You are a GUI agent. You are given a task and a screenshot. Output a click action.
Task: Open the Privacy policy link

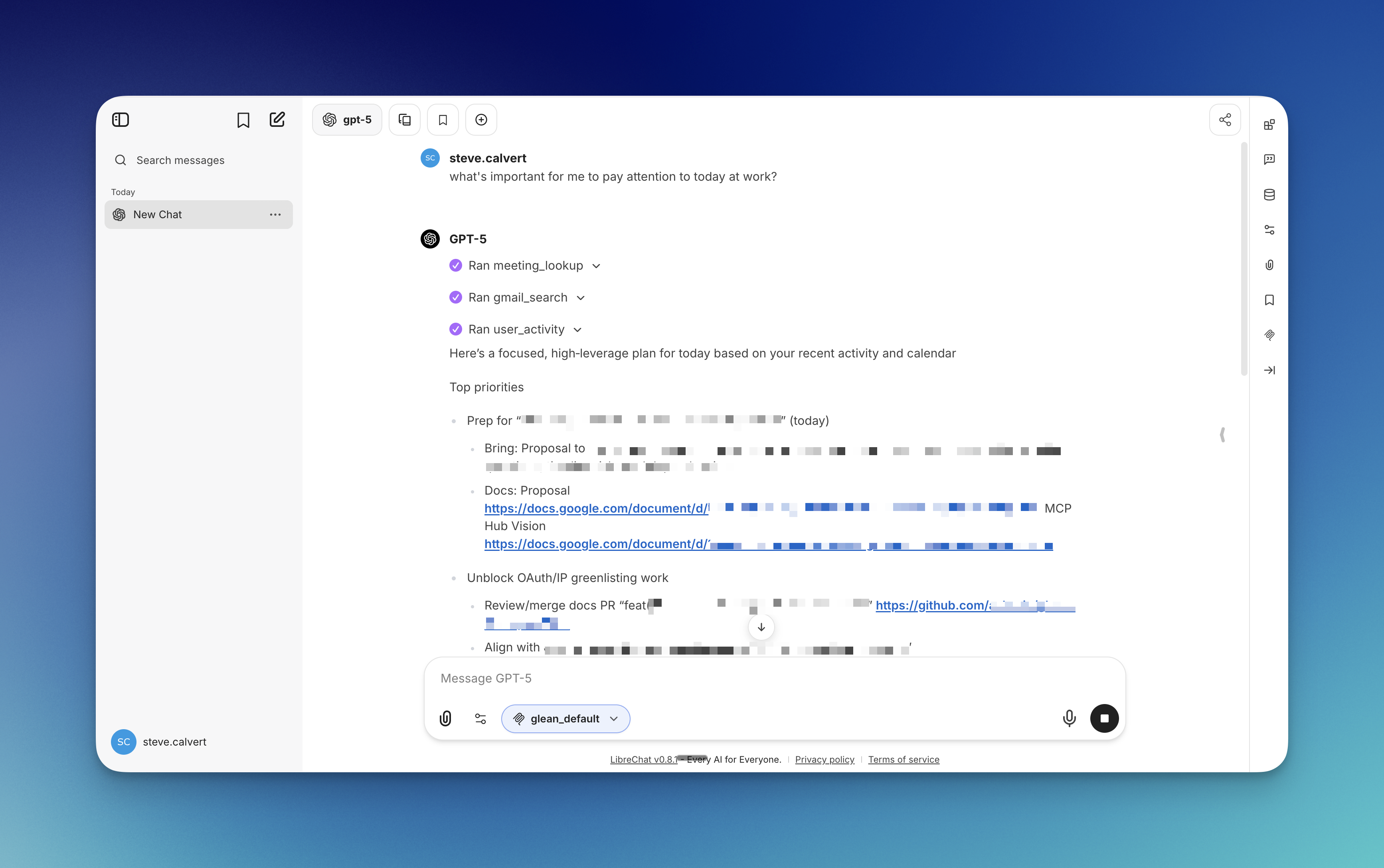point(824,759)
